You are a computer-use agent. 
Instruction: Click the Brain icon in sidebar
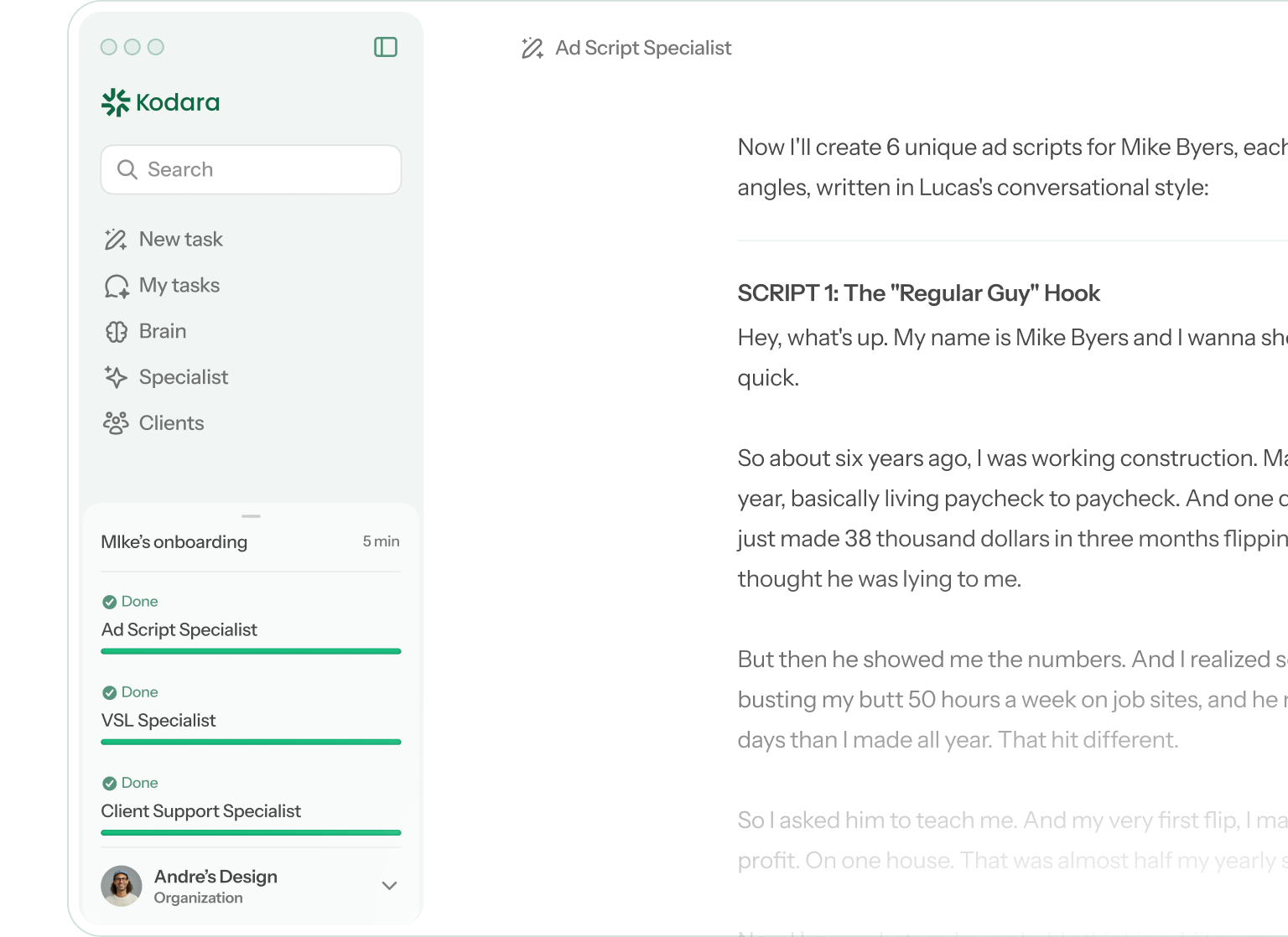click(x=116, y=331)
